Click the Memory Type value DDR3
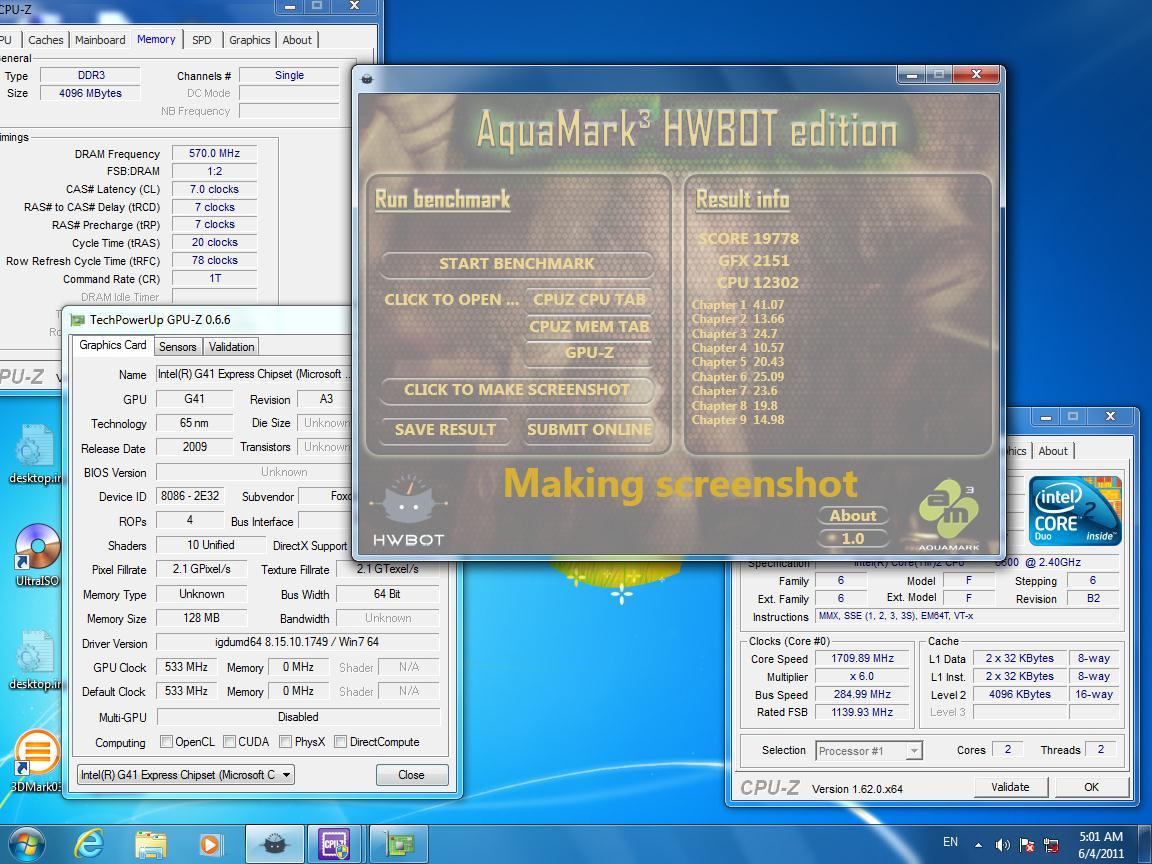This screenshot has height=864, width=1152. (90, 75)
